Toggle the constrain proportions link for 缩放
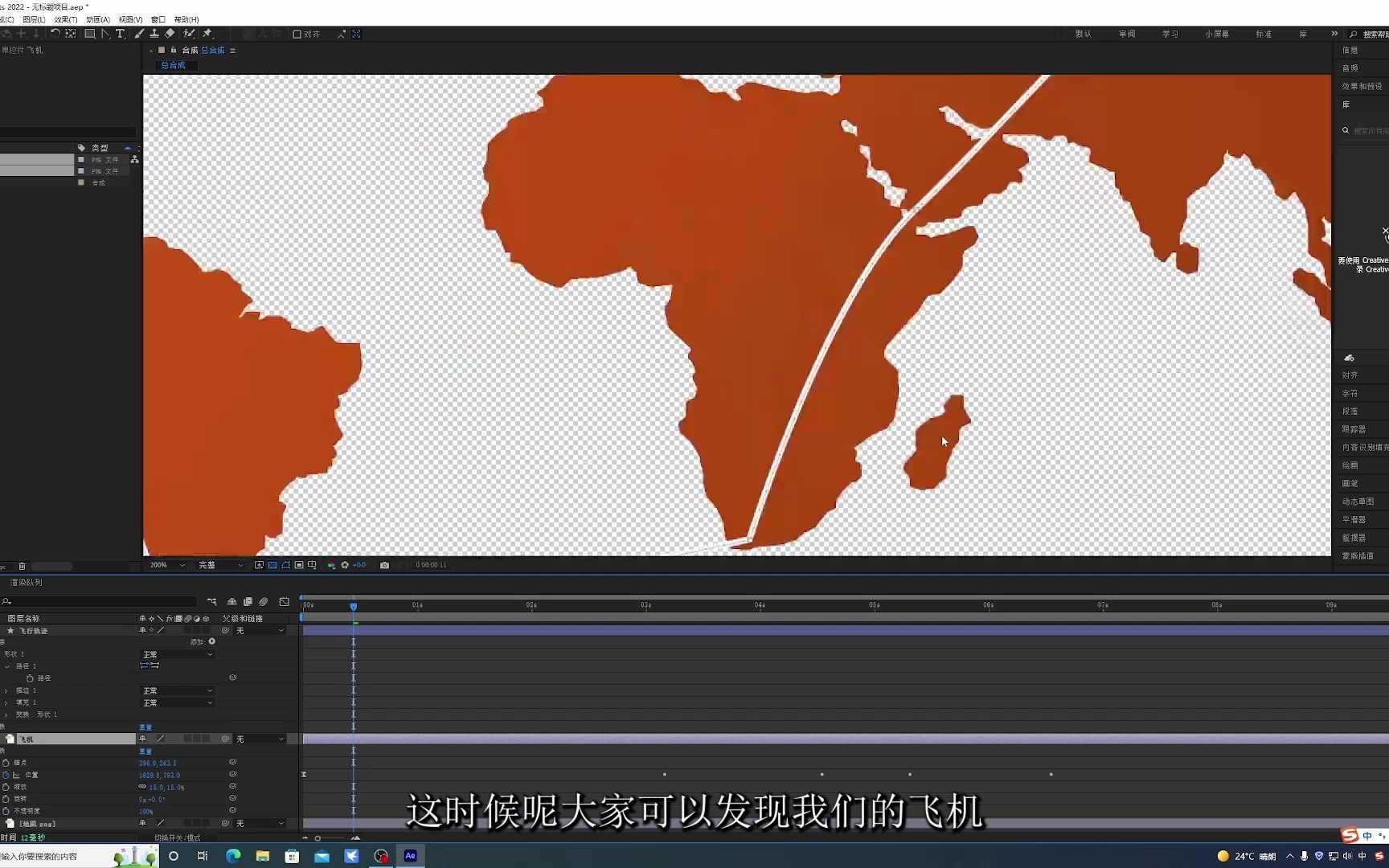 point(142,787)
